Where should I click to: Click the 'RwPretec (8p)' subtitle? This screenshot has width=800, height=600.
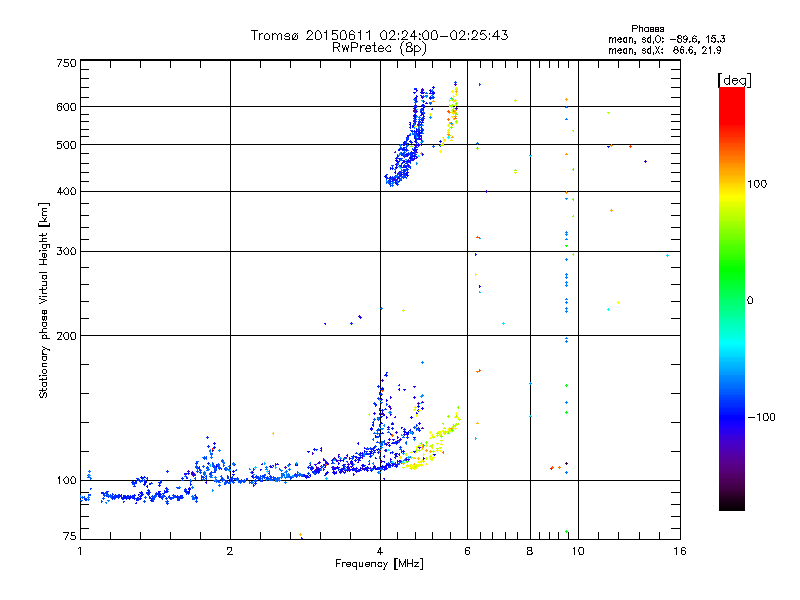pos(379,48)
